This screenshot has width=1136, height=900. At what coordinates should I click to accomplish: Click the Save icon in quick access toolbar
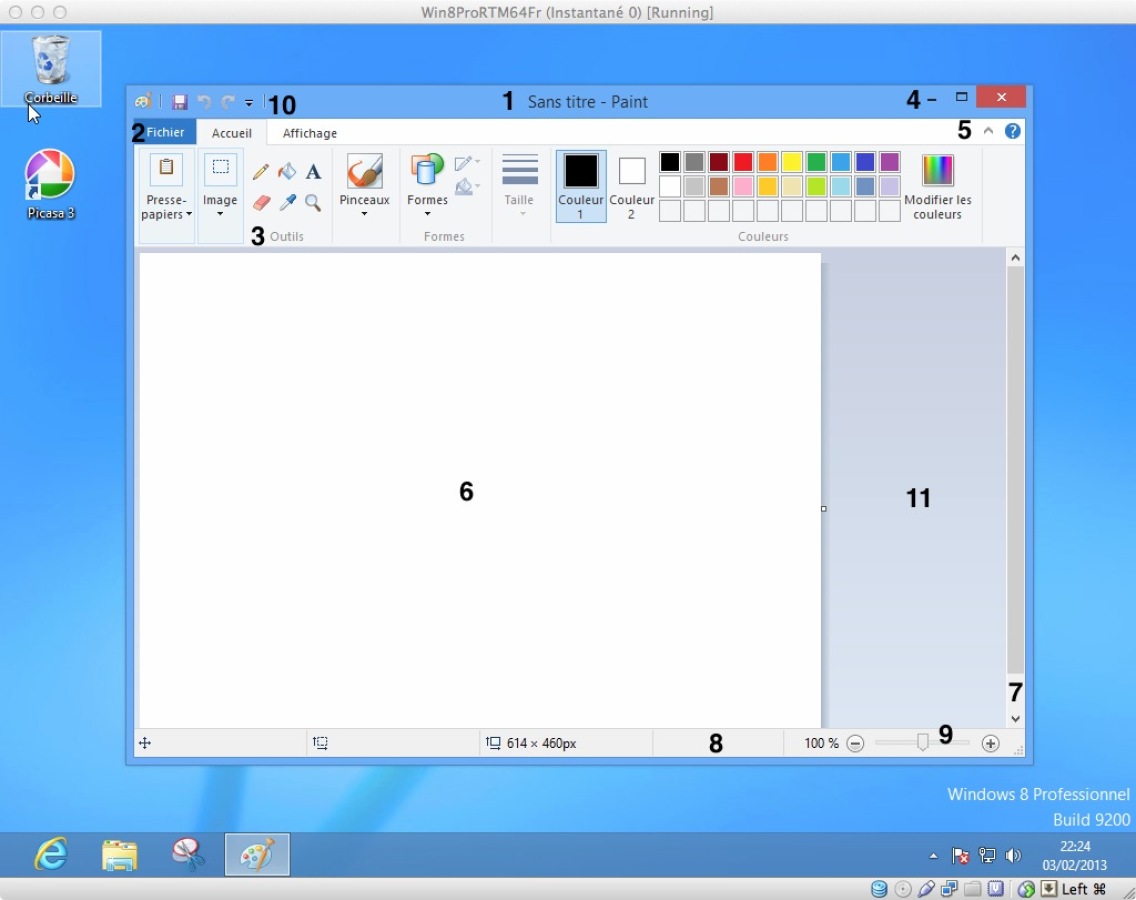(180, 102)
